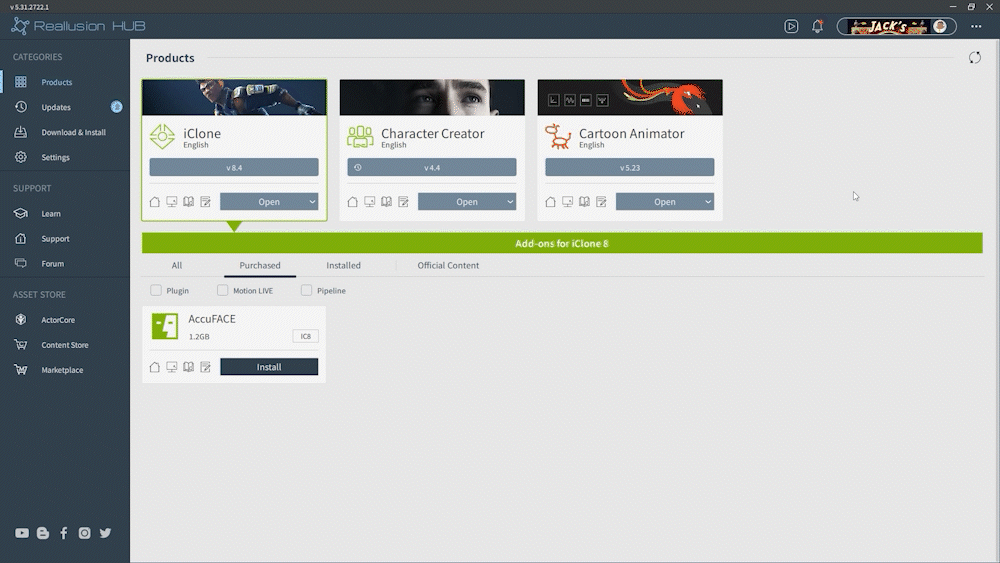This screenshot has height=563, width=1000.
Task: Expand the iClone Open button dropdown arrow
Action: coord(312,202)
